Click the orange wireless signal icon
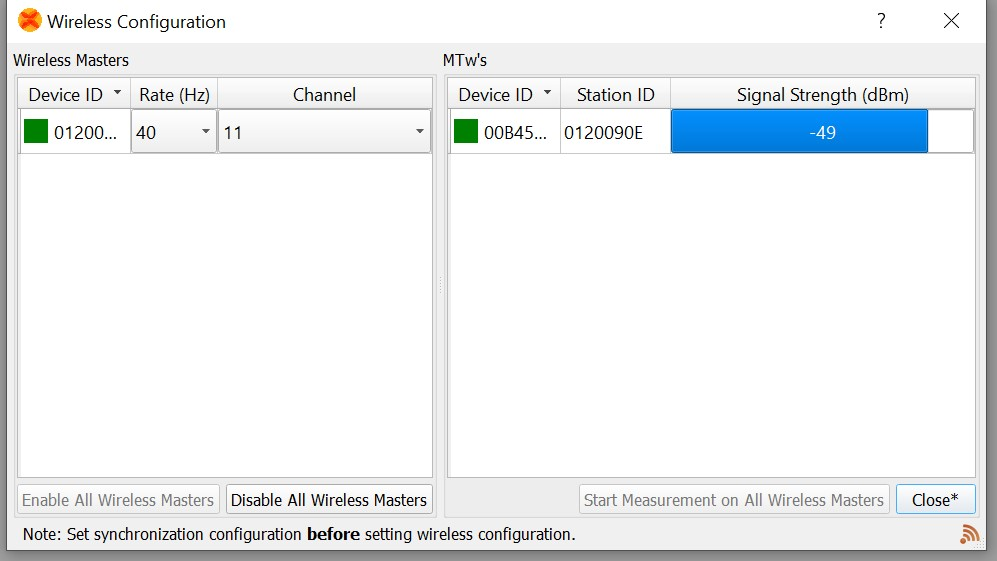The image size is (997, 561). (968, 534)
